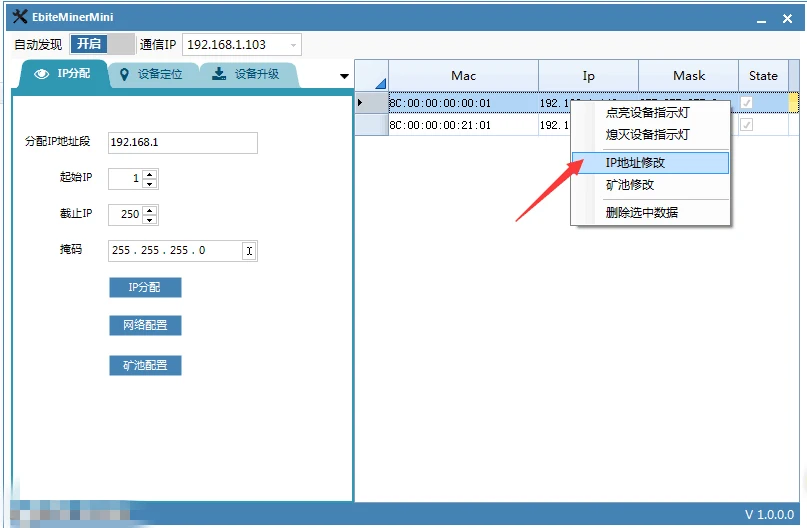Choose 点亮设备指示灯 from context menu

point(651,113)
